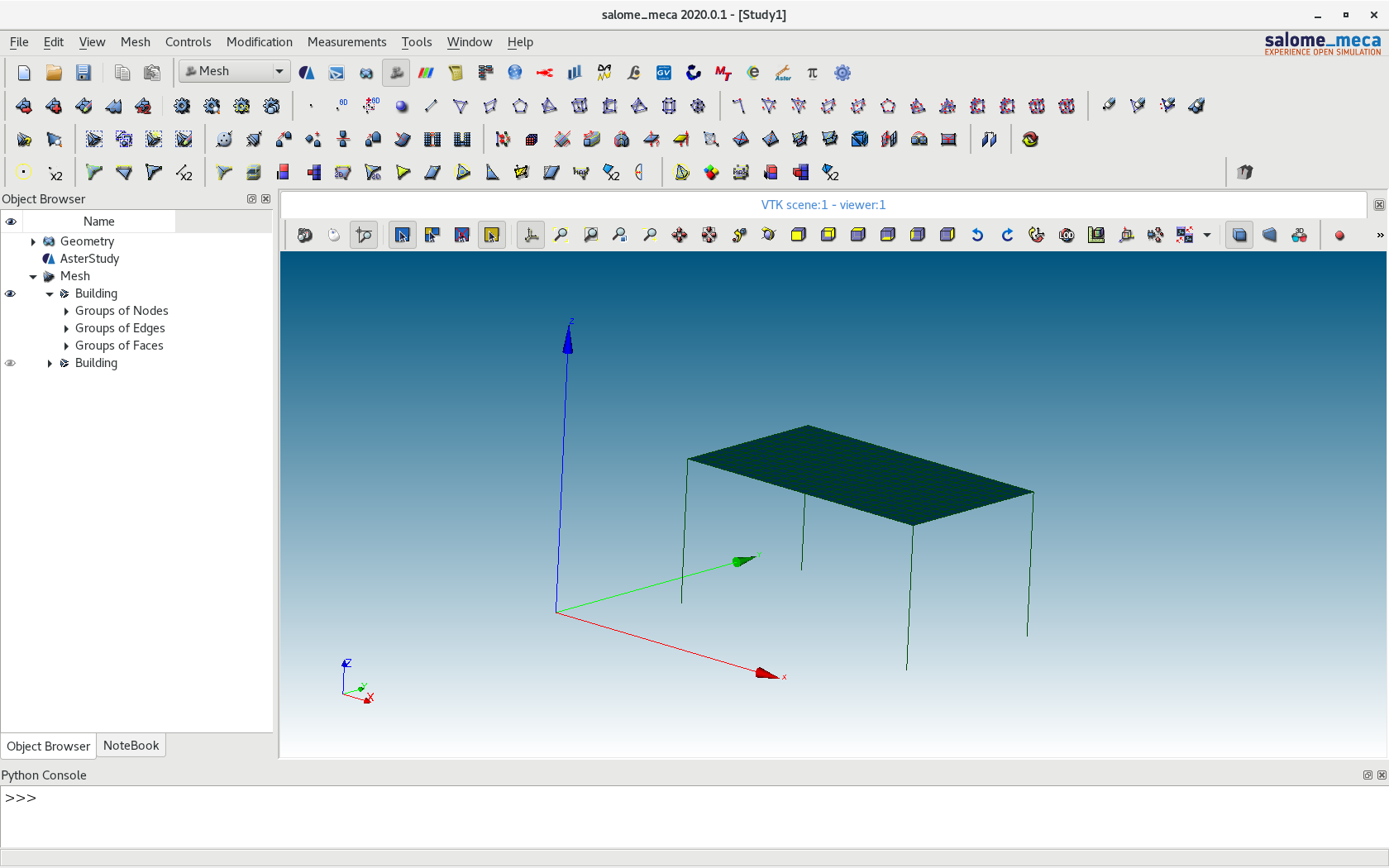Click the Save document floppy icon
Image resolution: width=1389 pixels, height=868 pixels.
[84, 73]
